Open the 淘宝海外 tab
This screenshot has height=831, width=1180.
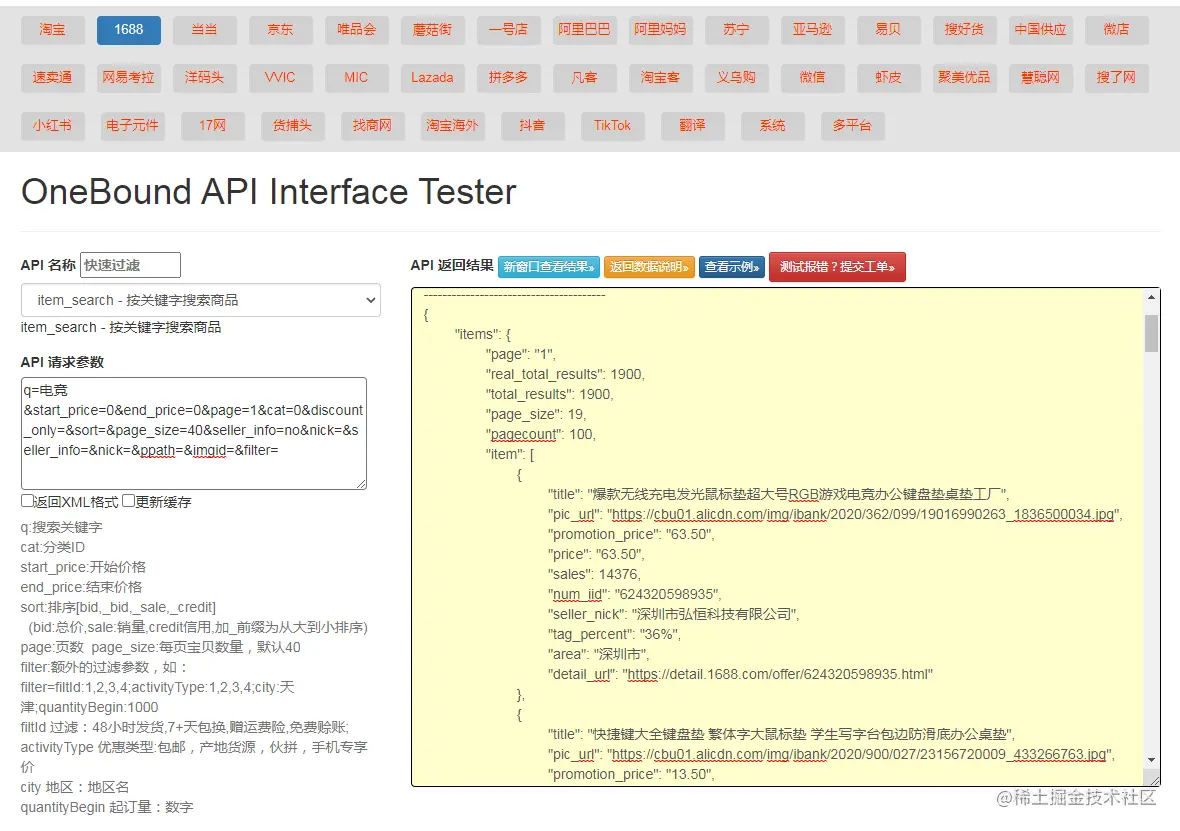[452, 126]
